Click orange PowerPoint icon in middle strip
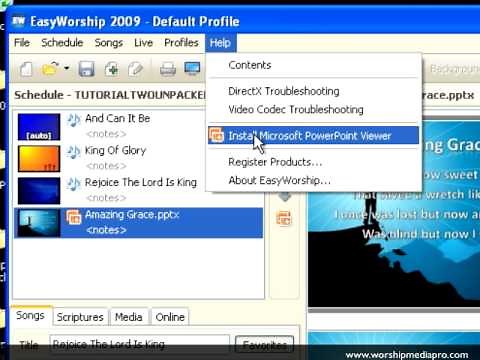Image resolution: width=480 pixels, height=360 pixels. [x=284, y=218]
